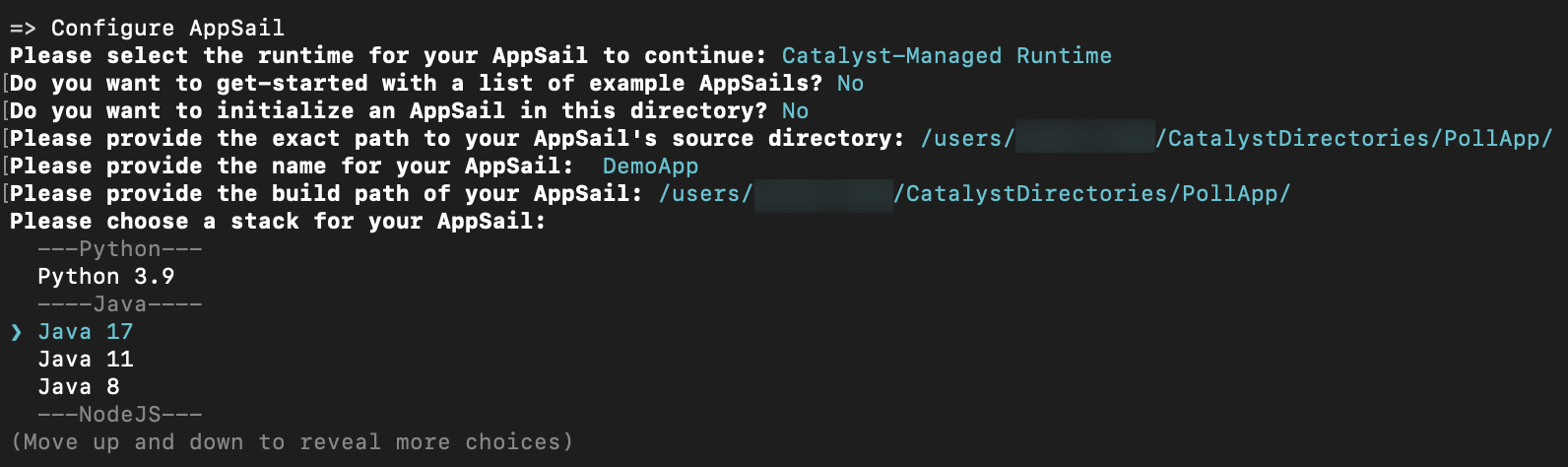Click the ---NodeJS--- group separator
The image size is (1568, 467).
coord(119,415)
